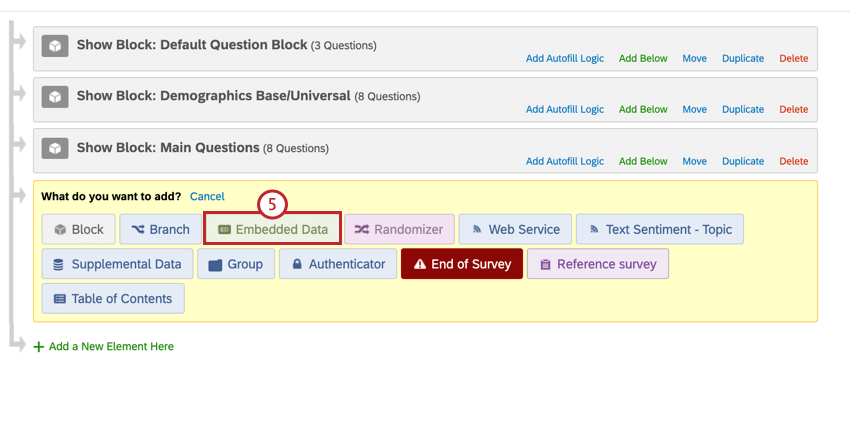Screen dimensions: 850x425
Task: Click the cube icon of Demographics Base/Universal block
Action: (x=56, y=97)
